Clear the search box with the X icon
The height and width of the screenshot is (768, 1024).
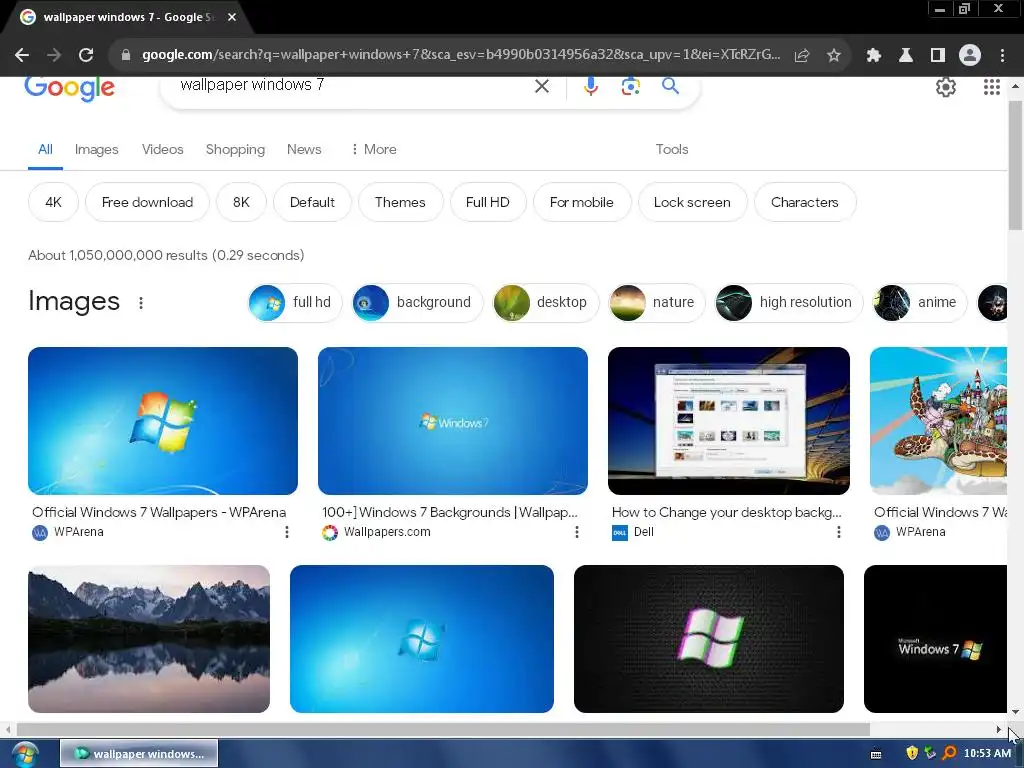(541, 86)
